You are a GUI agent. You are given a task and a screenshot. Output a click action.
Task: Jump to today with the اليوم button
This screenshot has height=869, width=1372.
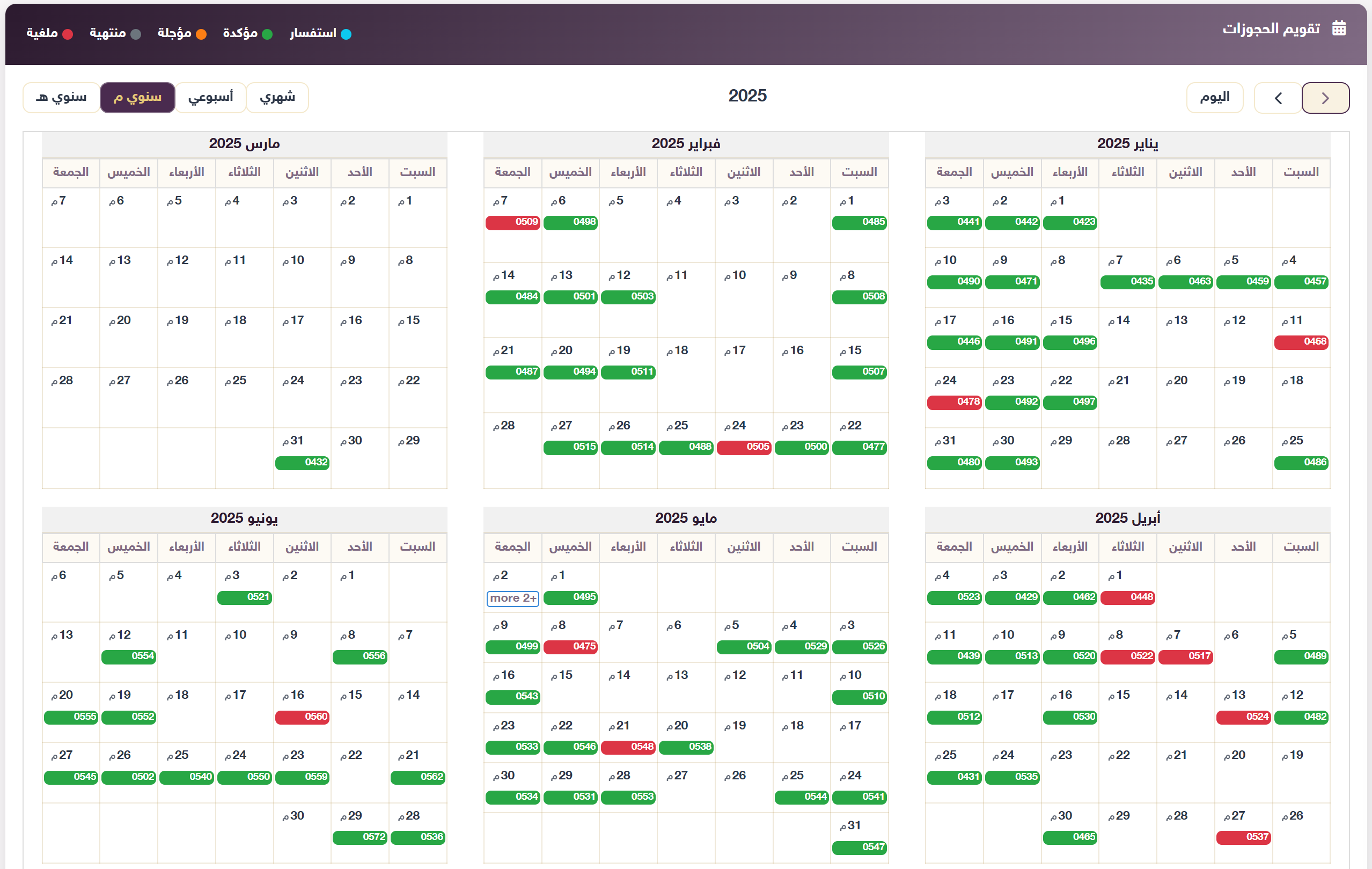(x=1215, y=98)
